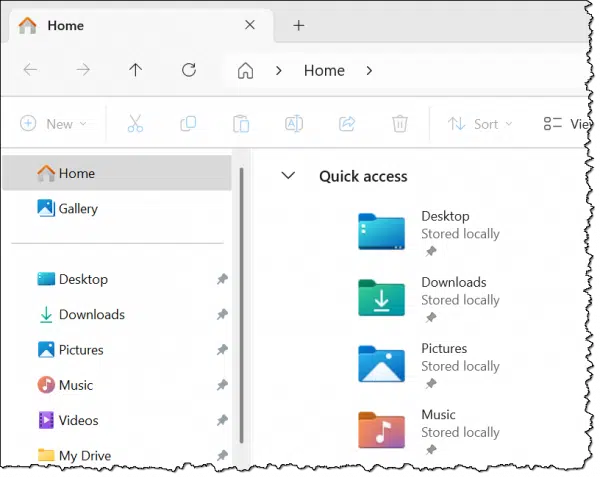Click Home in the address bar

(324, 70)
